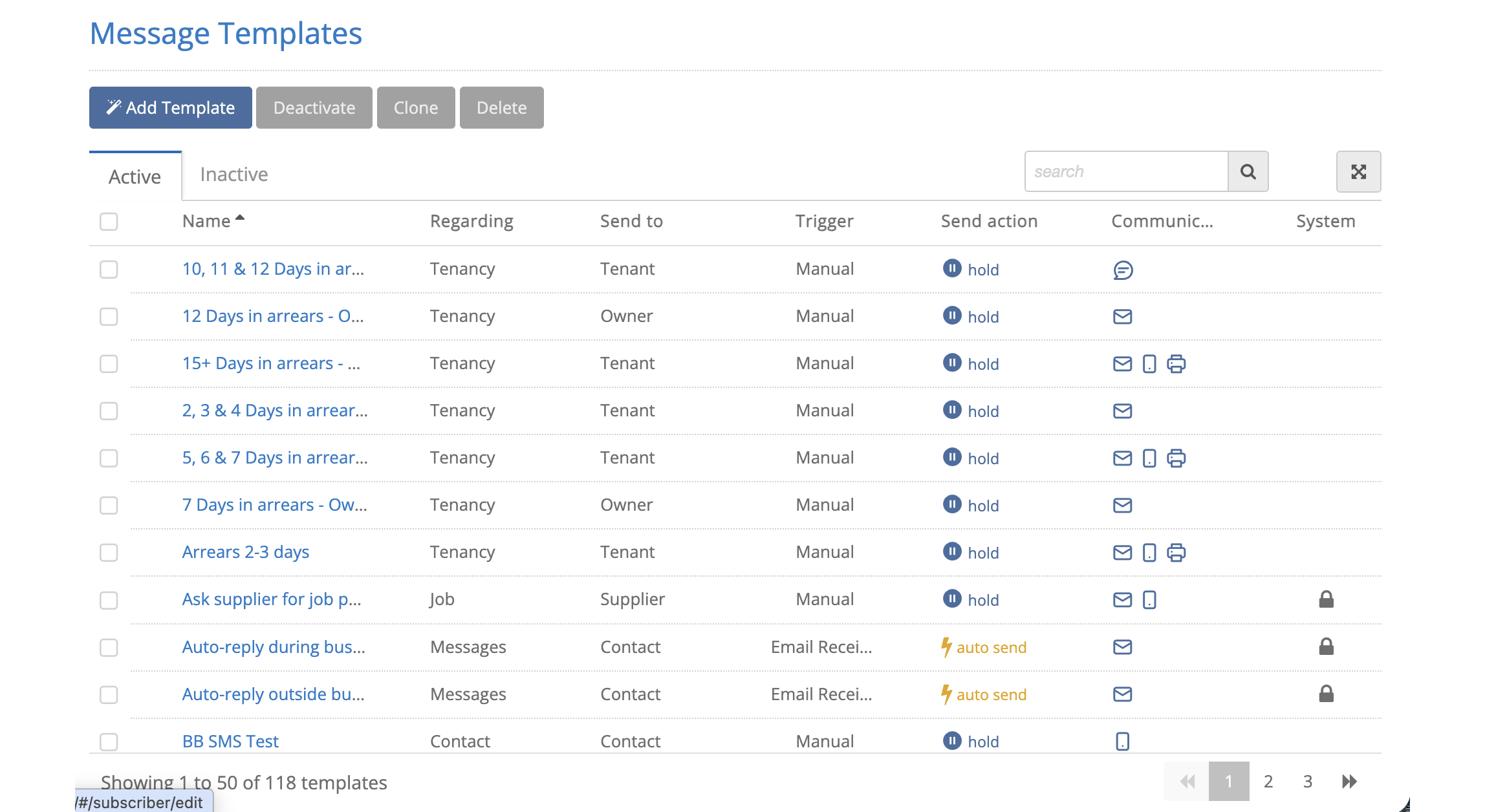Click email icon in 7 Days in arrears row
Screen dimensions: 1485x812
tap(1122, 505)
